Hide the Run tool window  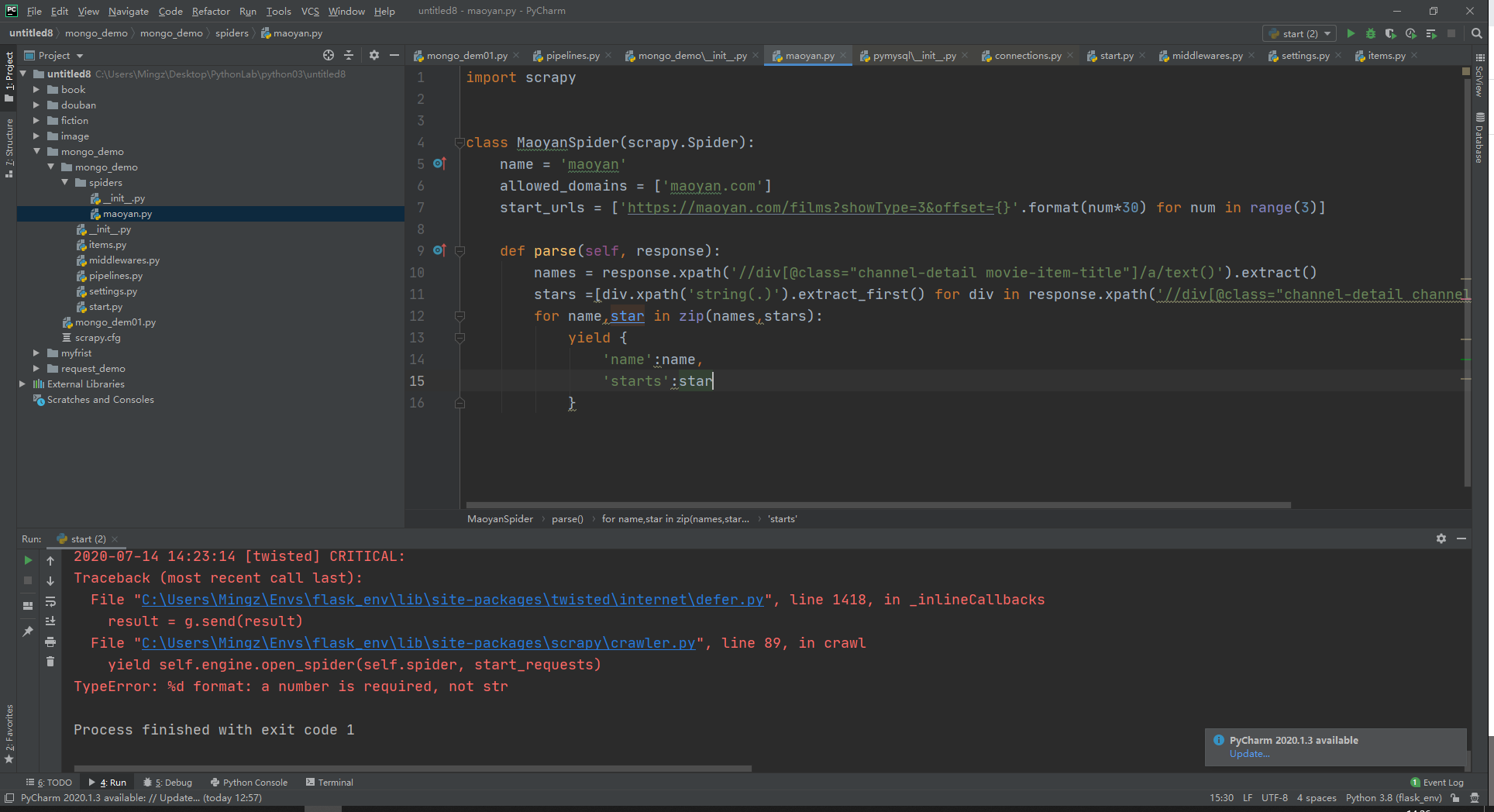(1461, 538)
